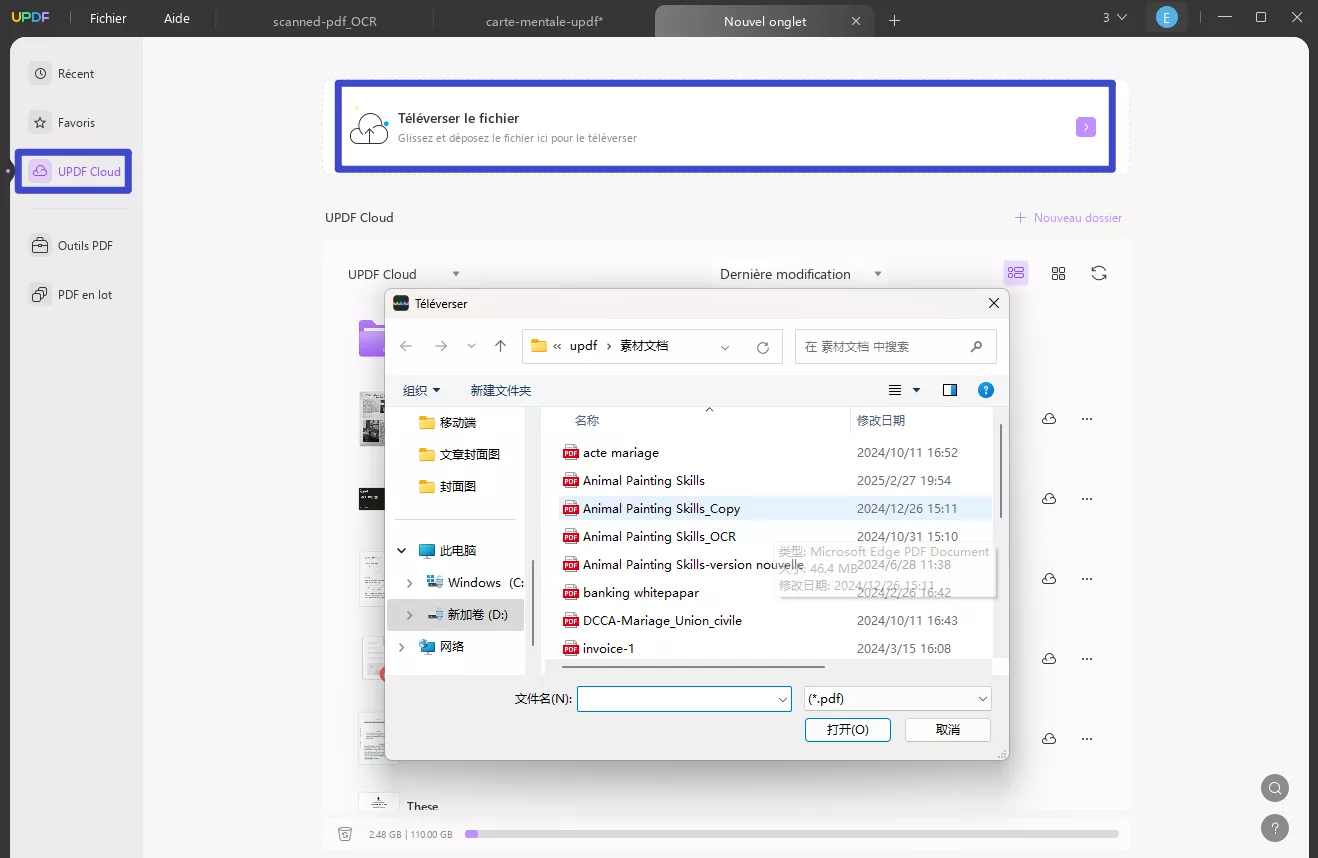Refresh the UPDF Cloud file list

1099,273
